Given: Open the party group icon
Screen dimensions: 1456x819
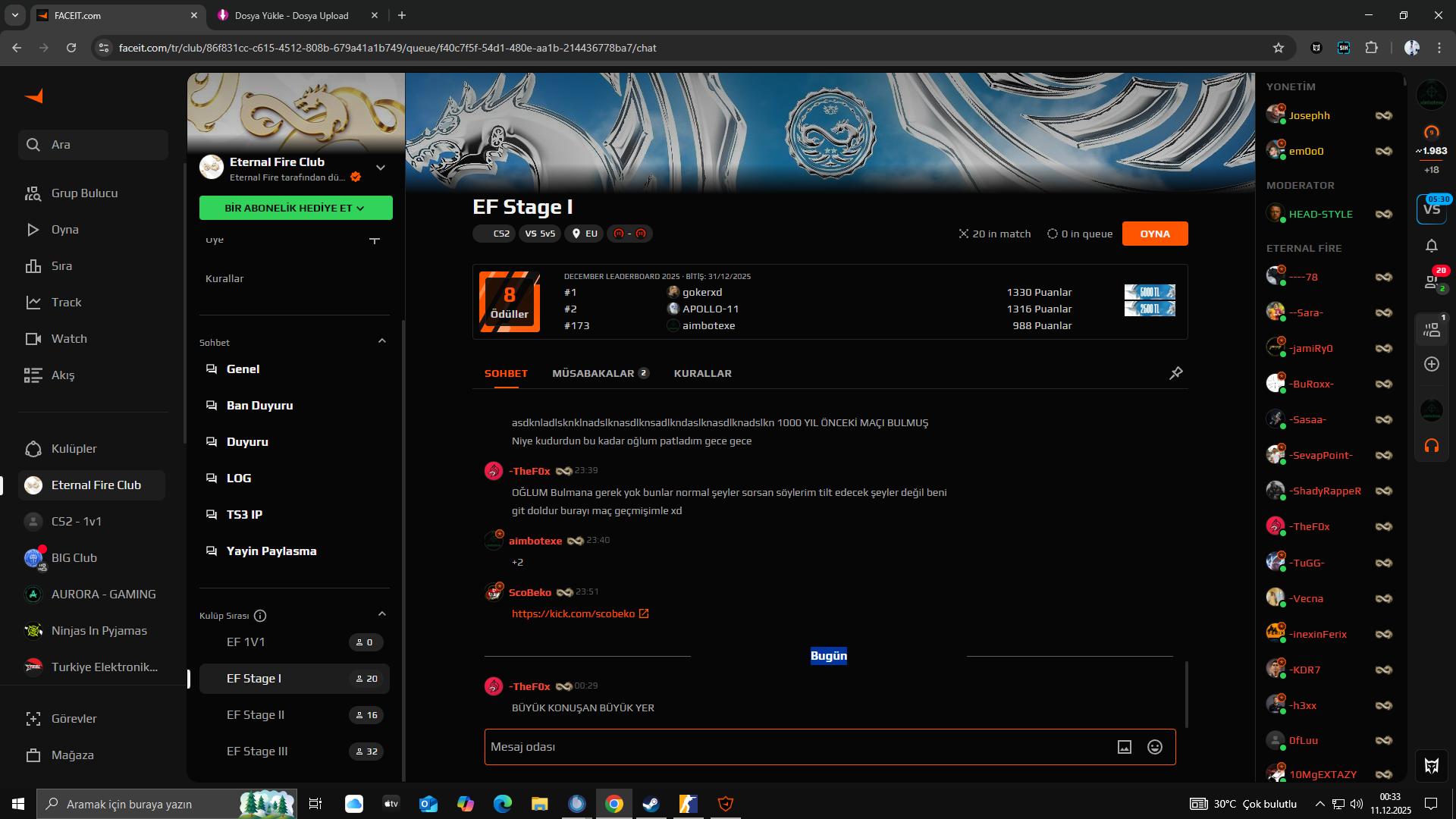Looking at the screenshot, I should [x=1432, y=330].
